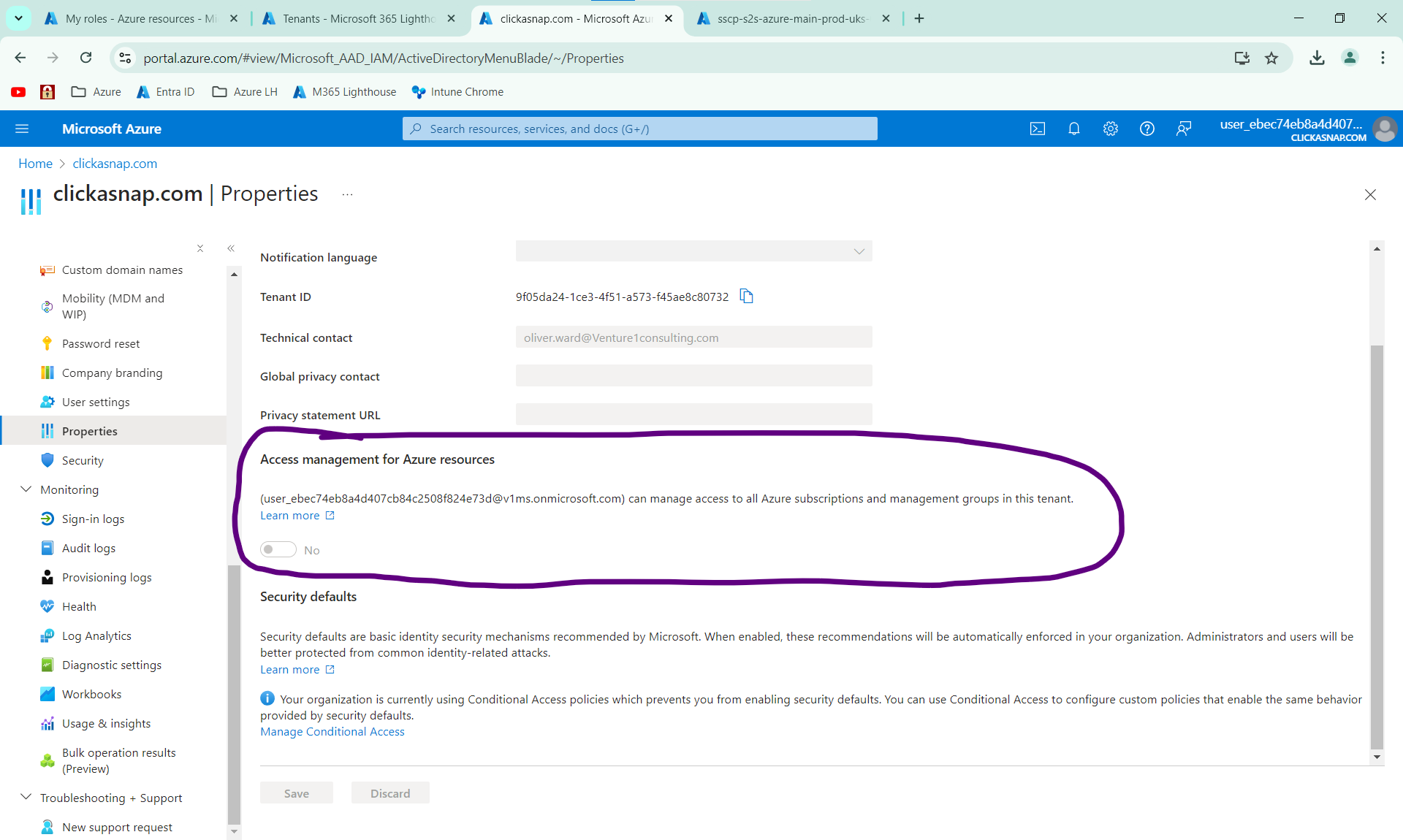Click the Discard button
1403x840 pixels.
[x=389, y=793]
